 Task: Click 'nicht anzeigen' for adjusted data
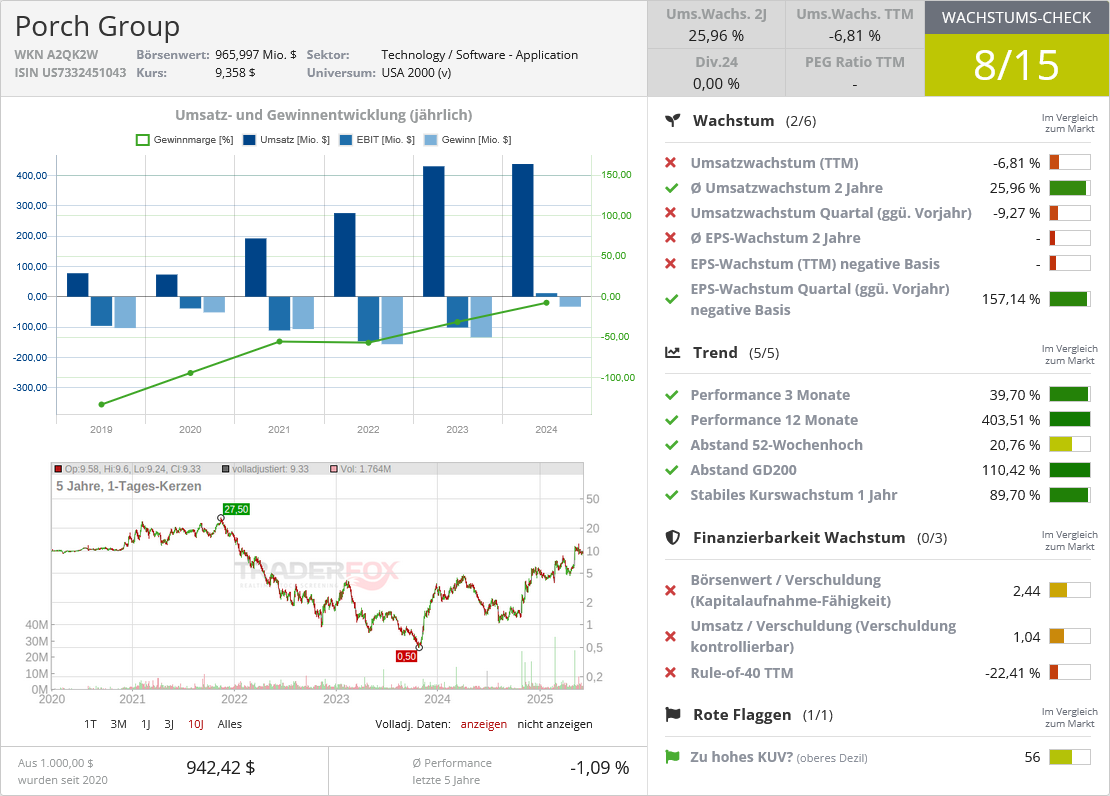pyautogui.click(x=555, y=724)
